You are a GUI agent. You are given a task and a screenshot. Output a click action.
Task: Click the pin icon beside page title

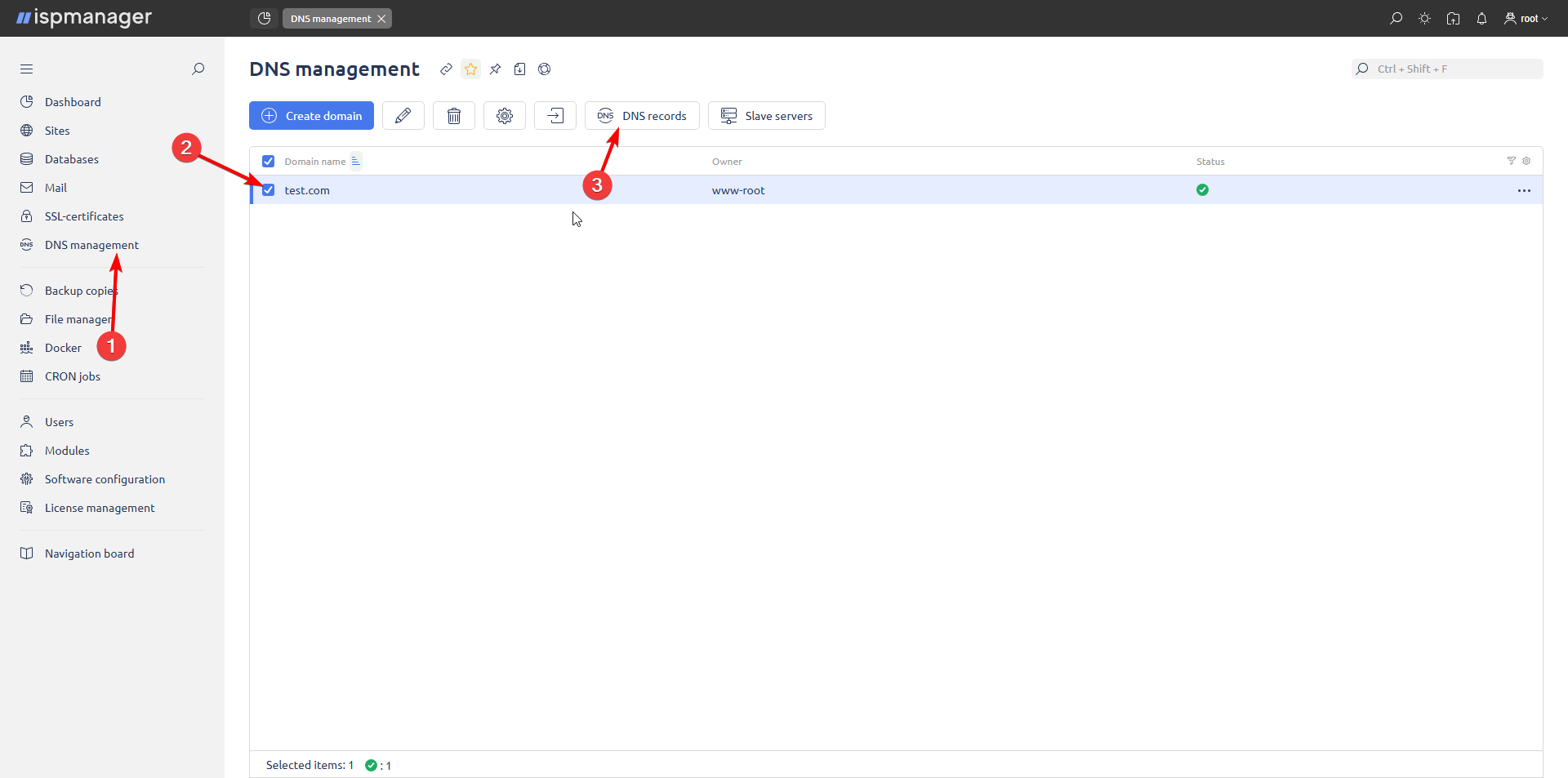[x=495, y=69]
